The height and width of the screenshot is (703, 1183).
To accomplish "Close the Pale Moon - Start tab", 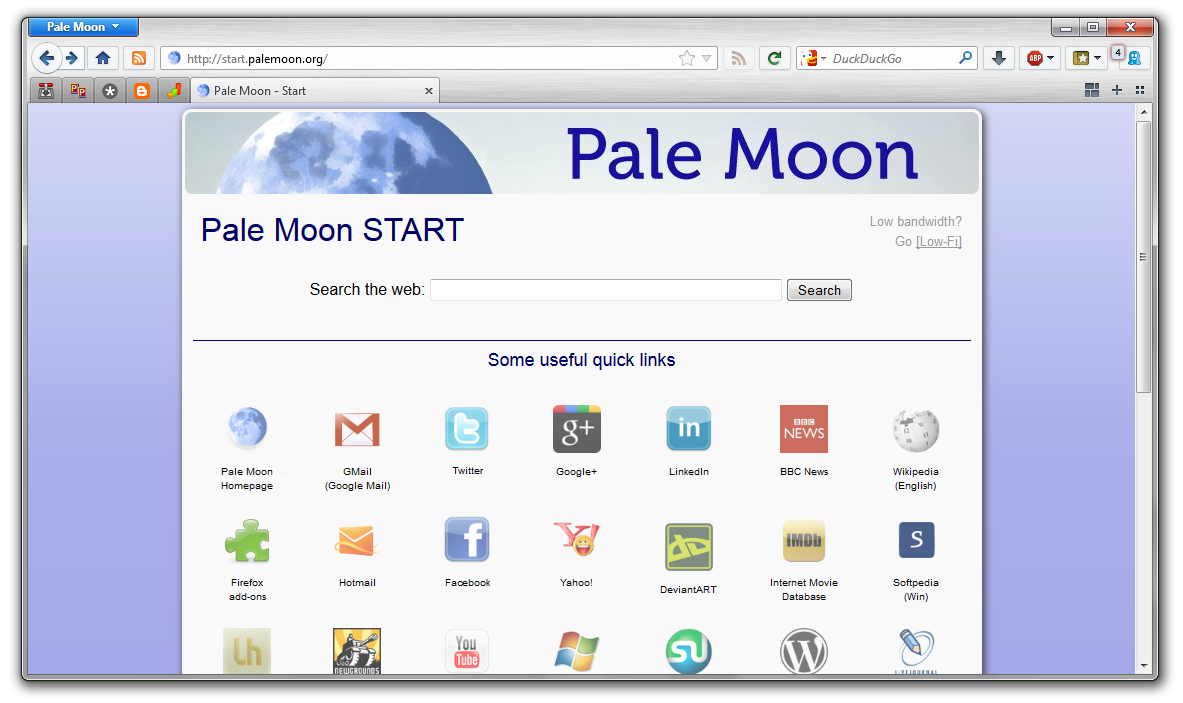I will [429, 91].
